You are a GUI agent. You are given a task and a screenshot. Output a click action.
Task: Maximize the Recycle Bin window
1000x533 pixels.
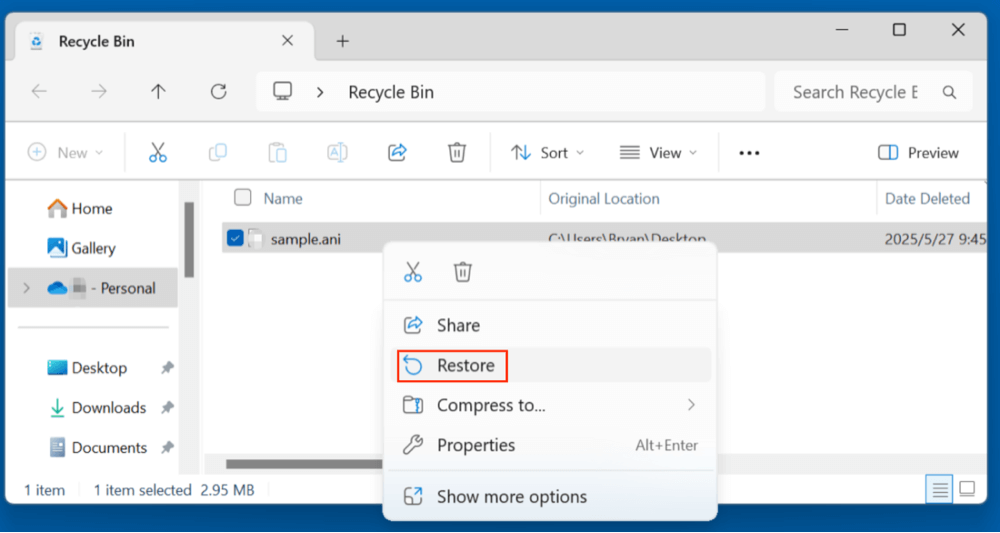pyautogui.click(x=899, y=29)
